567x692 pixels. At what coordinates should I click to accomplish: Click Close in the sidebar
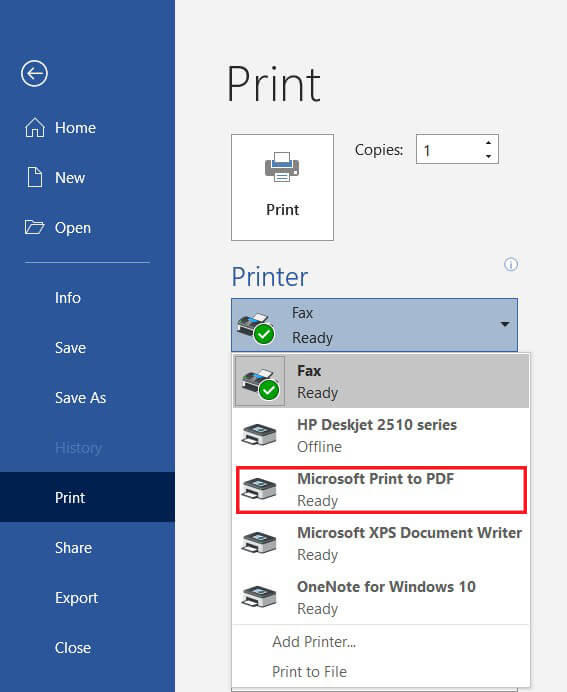point(87,647)
